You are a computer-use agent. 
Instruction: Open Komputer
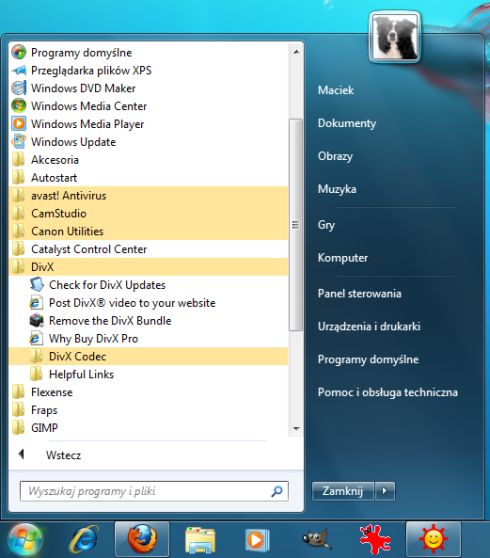pos(343,258)
